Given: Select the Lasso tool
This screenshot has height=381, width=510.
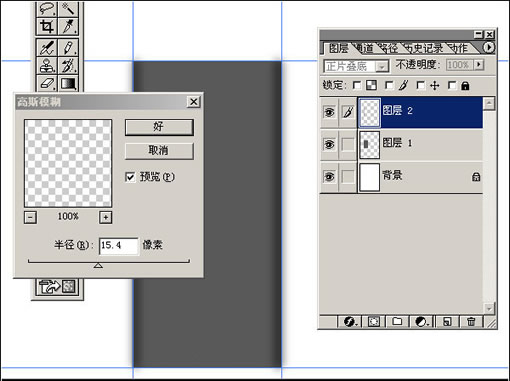Looking at the screenshot, I should point(47,8).
